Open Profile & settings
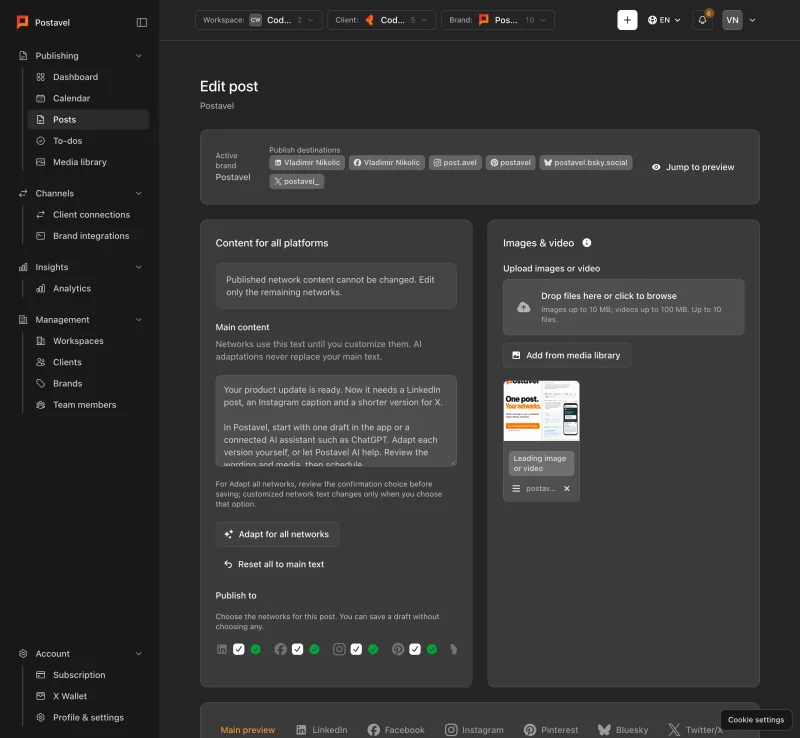This screenshot has width=800, height=738. [x=88, y=718]
